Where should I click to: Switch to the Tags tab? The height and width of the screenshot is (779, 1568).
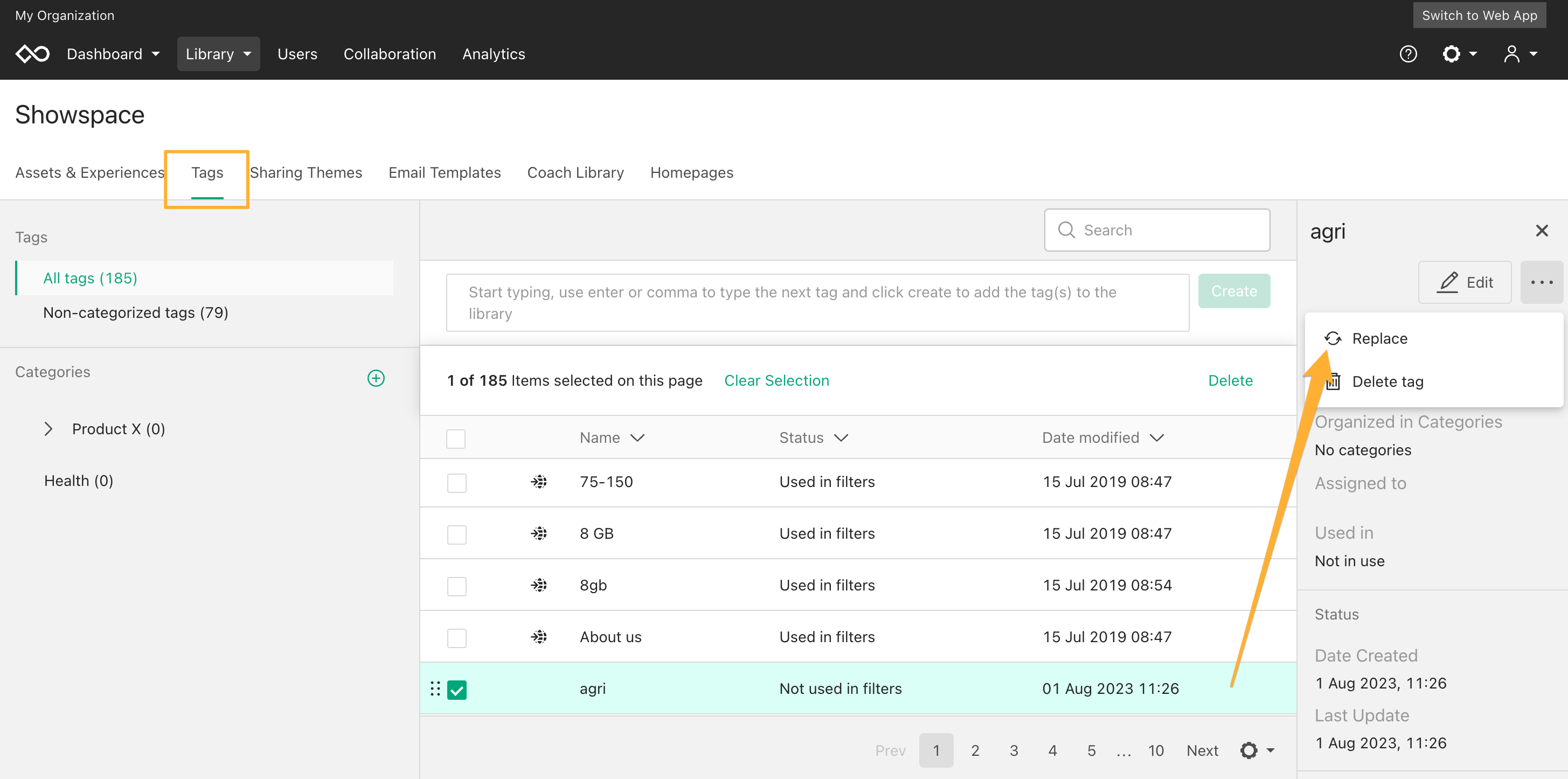207,173
